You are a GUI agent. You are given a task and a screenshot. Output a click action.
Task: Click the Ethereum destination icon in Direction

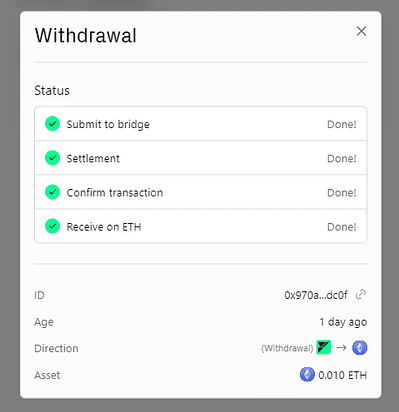point(360,348)
